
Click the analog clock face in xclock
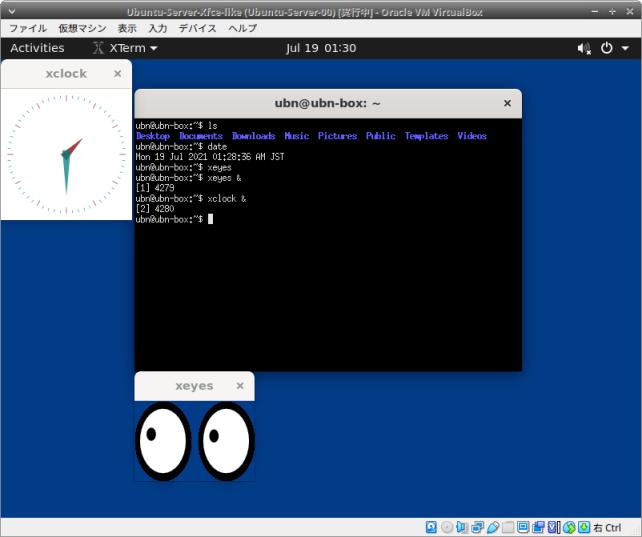66,154
